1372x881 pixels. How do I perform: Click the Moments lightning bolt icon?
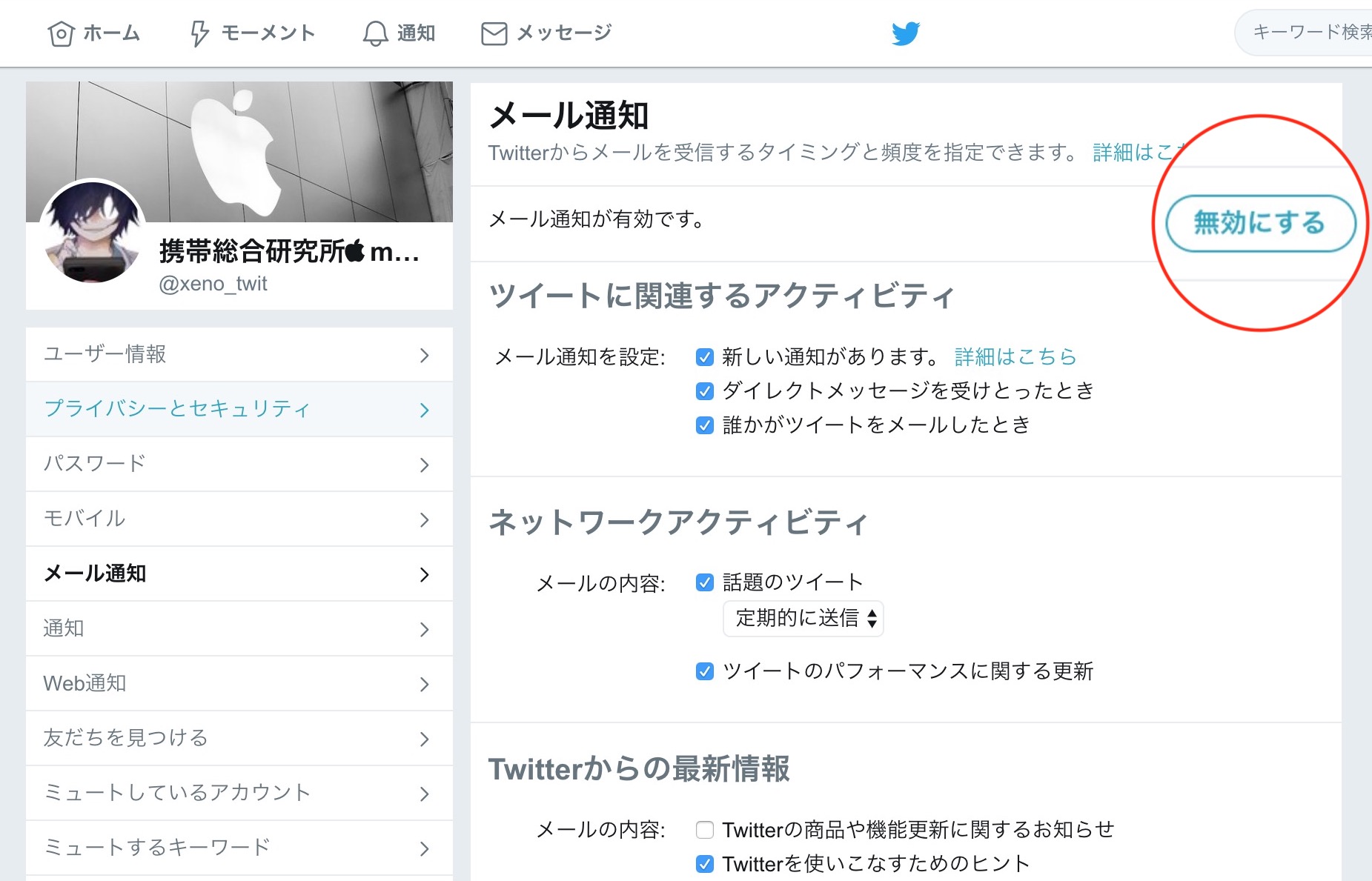(x=199, y=33)
